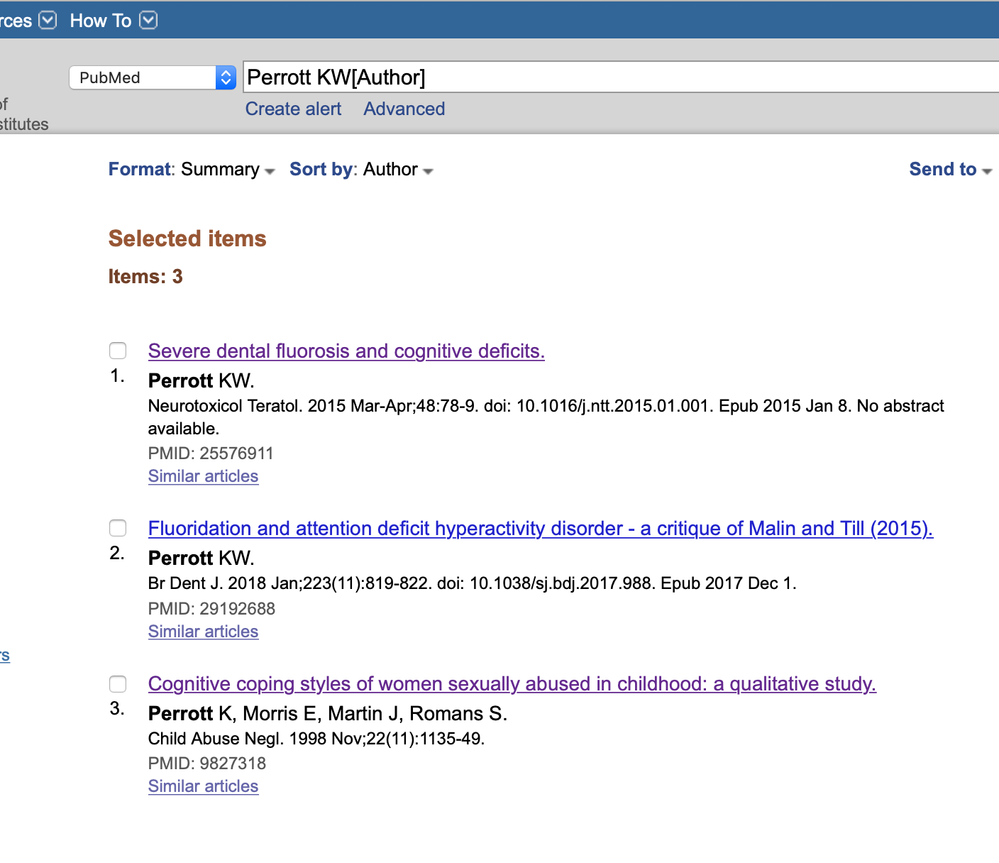Open the PubMed database selector dropdown
This screenshot has width=999, height=863.
pyautogui.click(x=152, y=77)
